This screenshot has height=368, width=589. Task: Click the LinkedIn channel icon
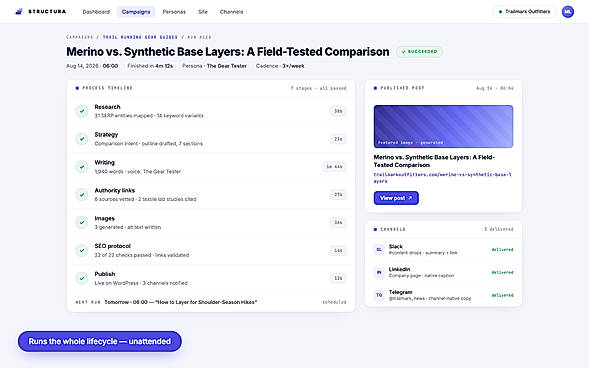pos(379,272)
